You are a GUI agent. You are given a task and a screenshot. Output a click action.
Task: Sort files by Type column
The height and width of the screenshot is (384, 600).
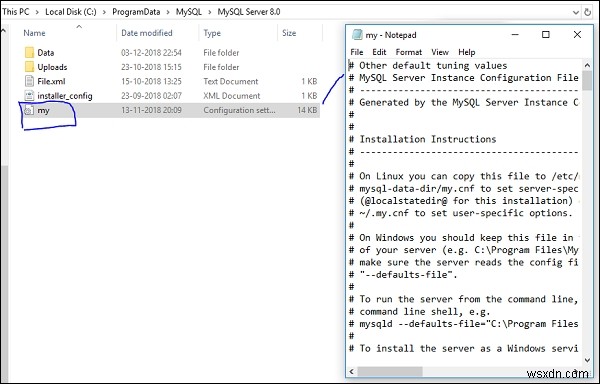[x=212, y=33]
